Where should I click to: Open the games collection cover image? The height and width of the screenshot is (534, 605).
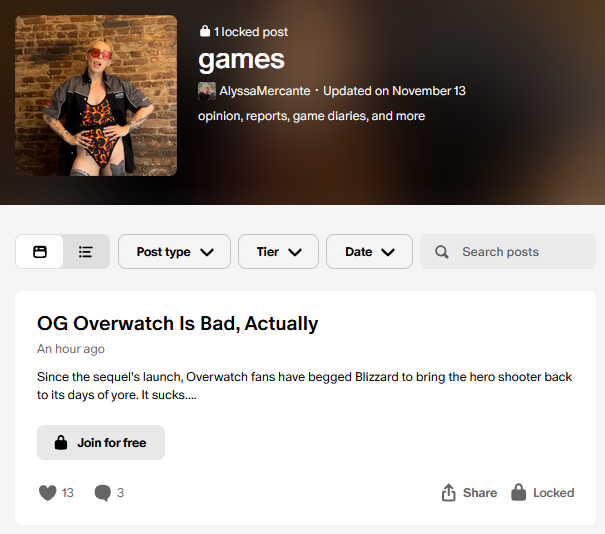[96, 95]
